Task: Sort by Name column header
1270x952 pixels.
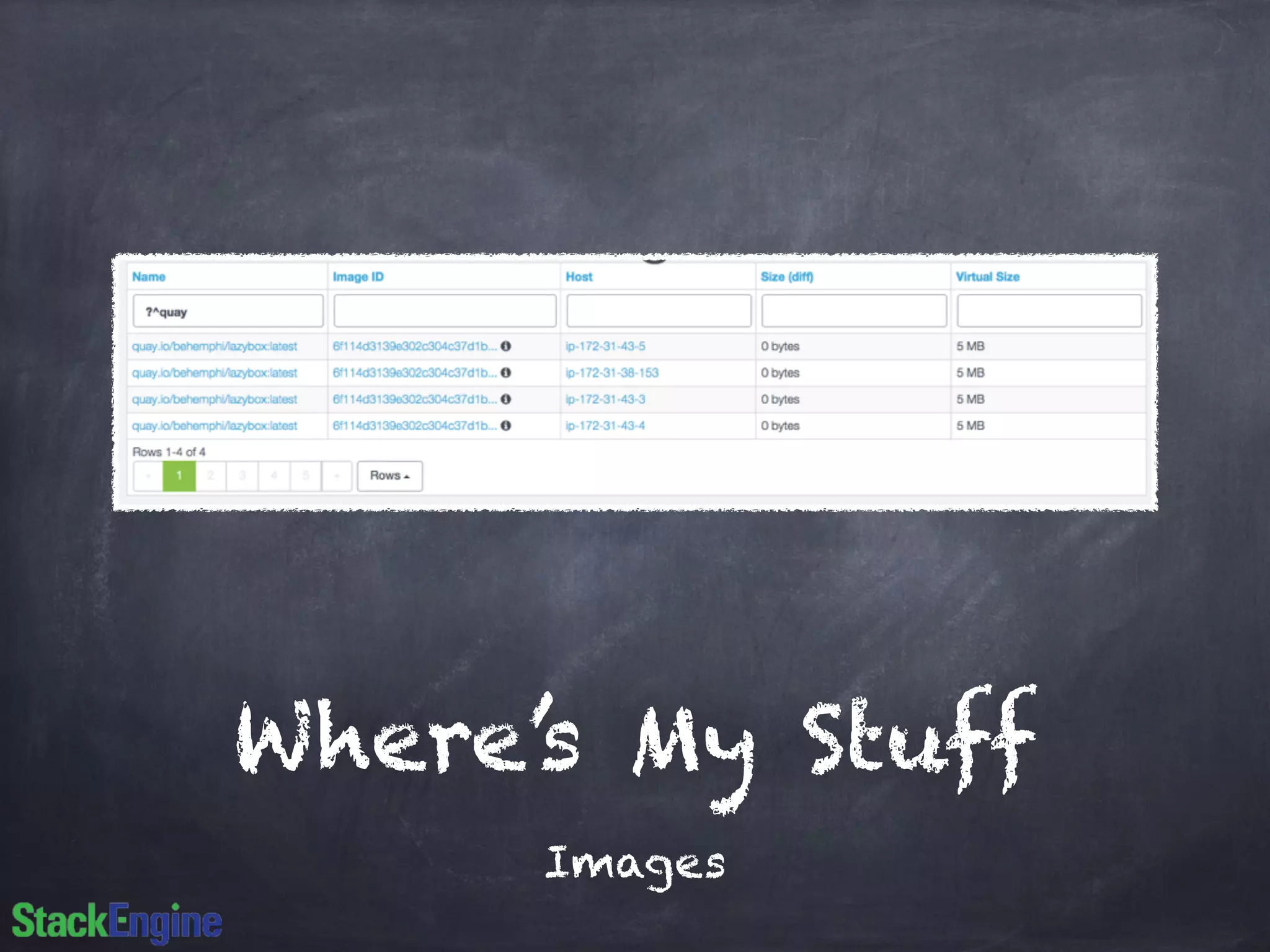Action: [149, 277]
